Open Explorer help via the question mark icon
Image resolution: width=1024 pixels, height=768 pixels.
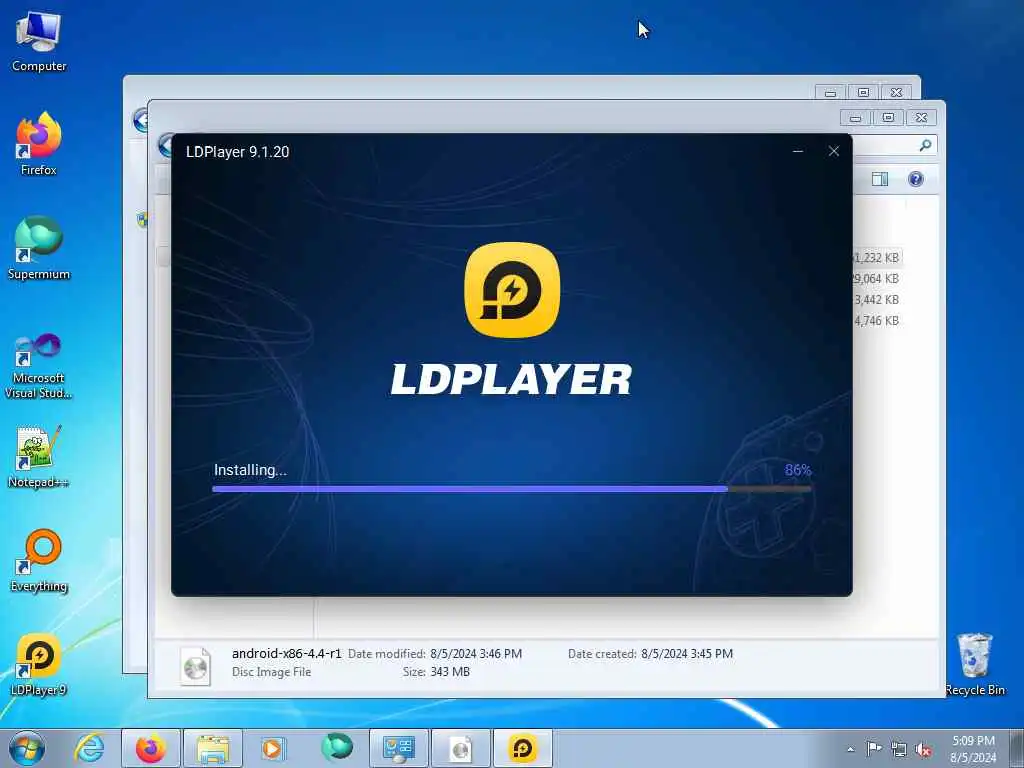point(916,179)
